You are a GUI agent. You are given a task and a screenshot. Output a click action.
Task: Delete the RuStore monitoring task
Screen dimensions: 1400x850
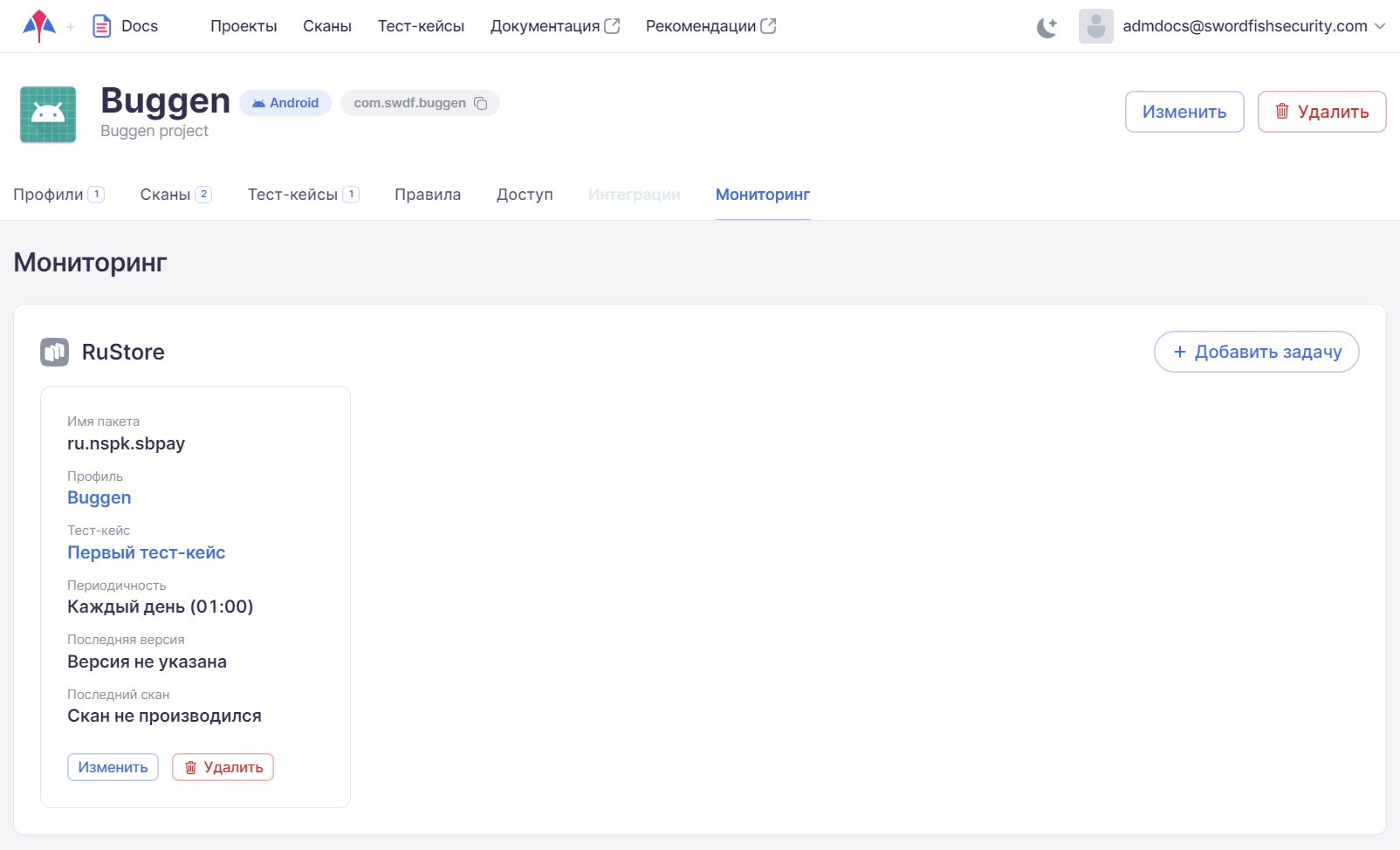coord(223,767)
